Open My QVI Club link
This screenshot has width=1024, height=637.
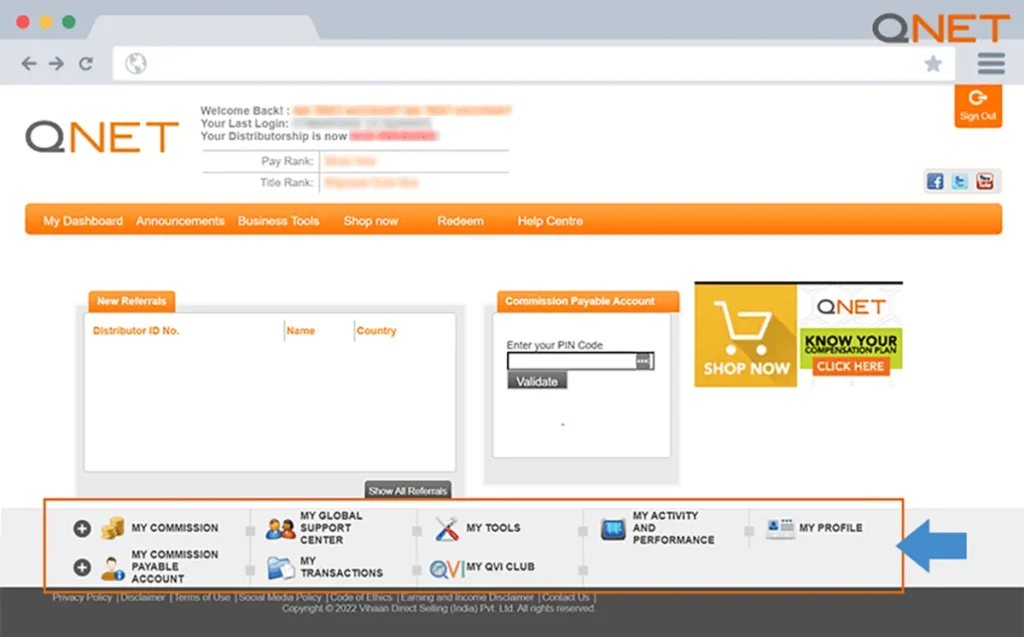pyautogui.click(x=500, y=566)
